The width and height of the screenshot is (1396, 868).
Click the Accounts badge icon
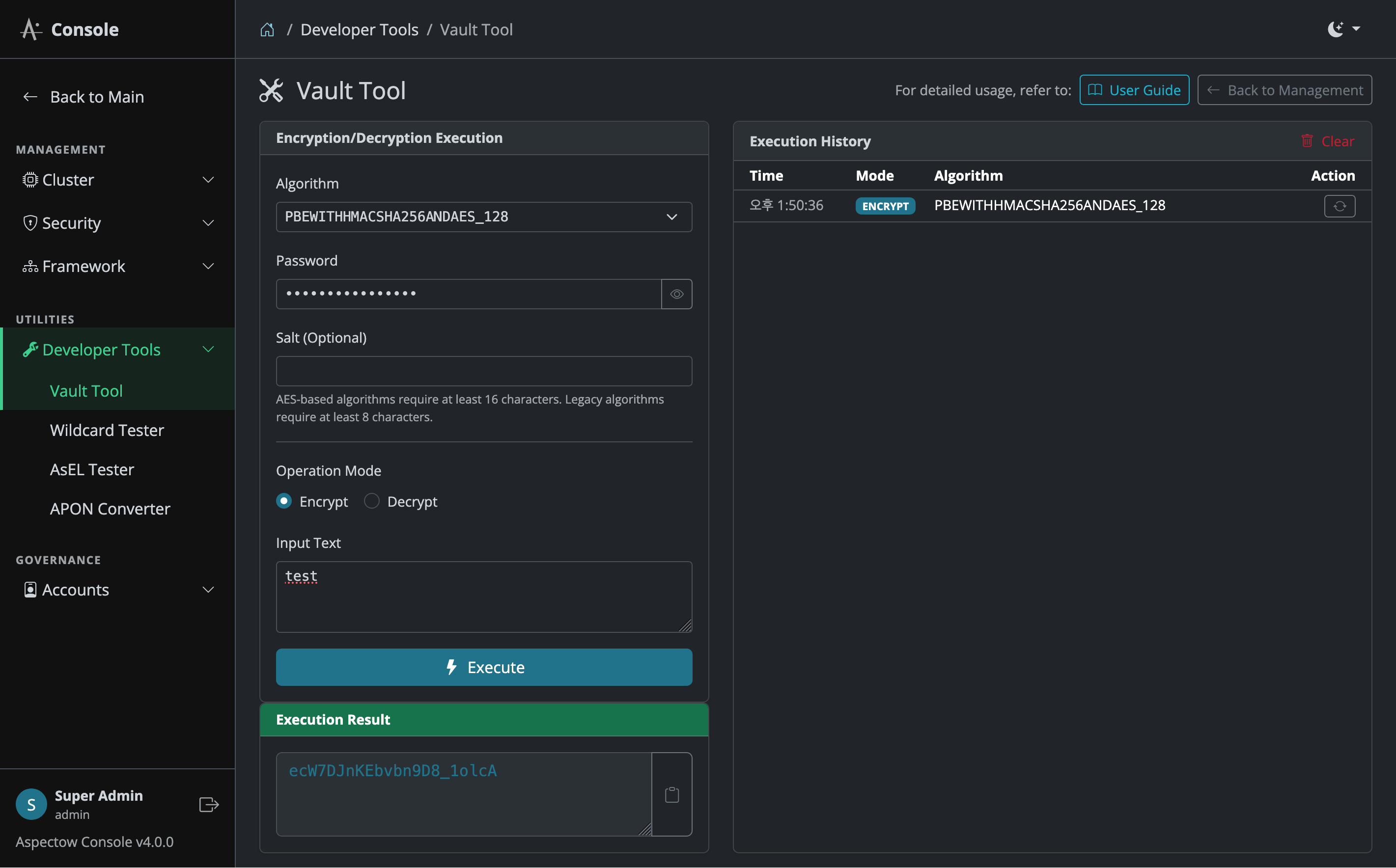(30, 590)
